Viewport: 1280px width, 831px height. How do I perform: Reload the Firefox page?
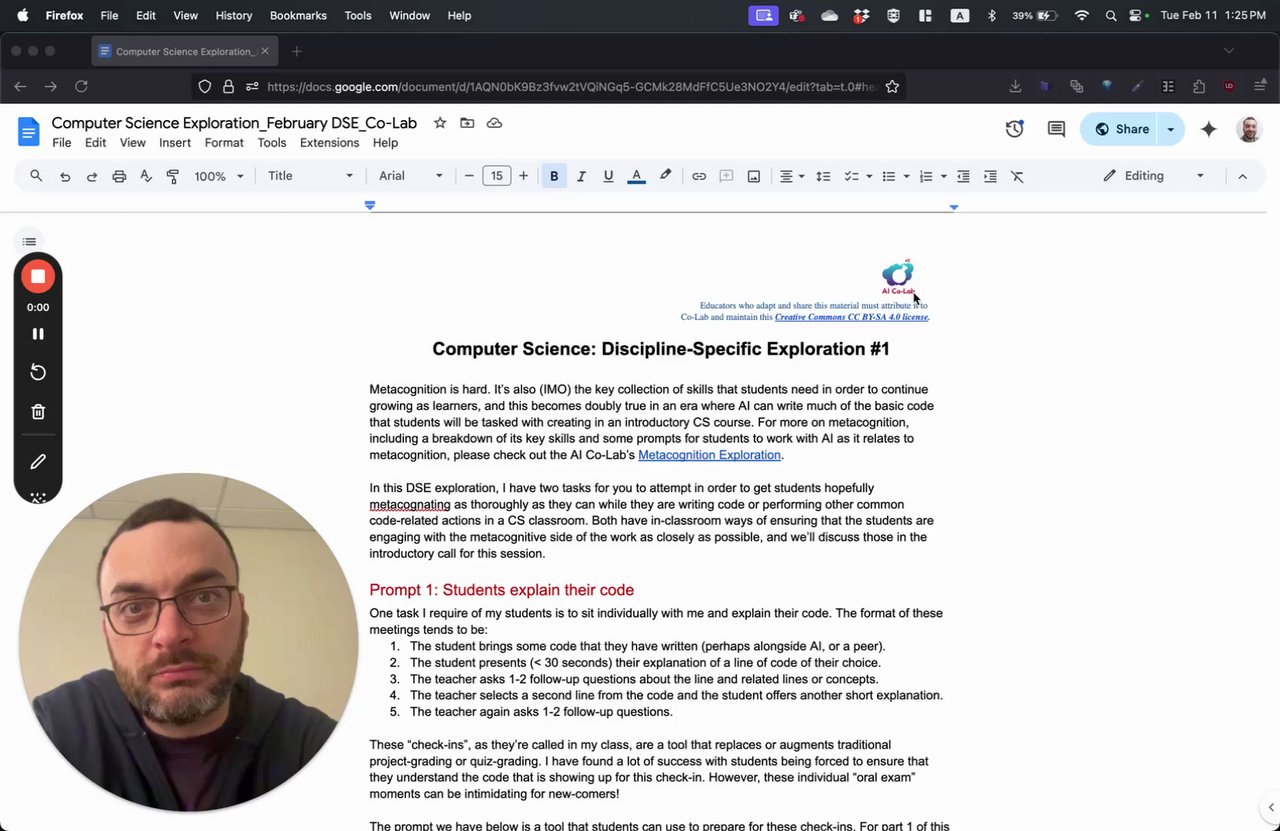point(81,87)
